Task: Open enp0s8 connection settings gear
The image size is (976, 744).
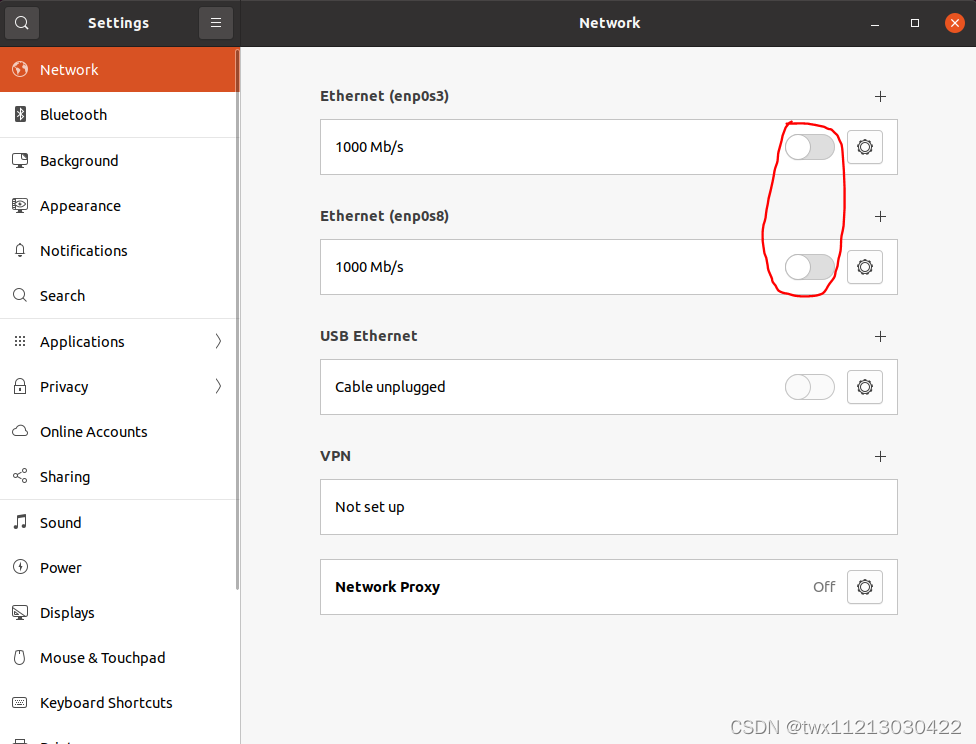Action: 864,267
